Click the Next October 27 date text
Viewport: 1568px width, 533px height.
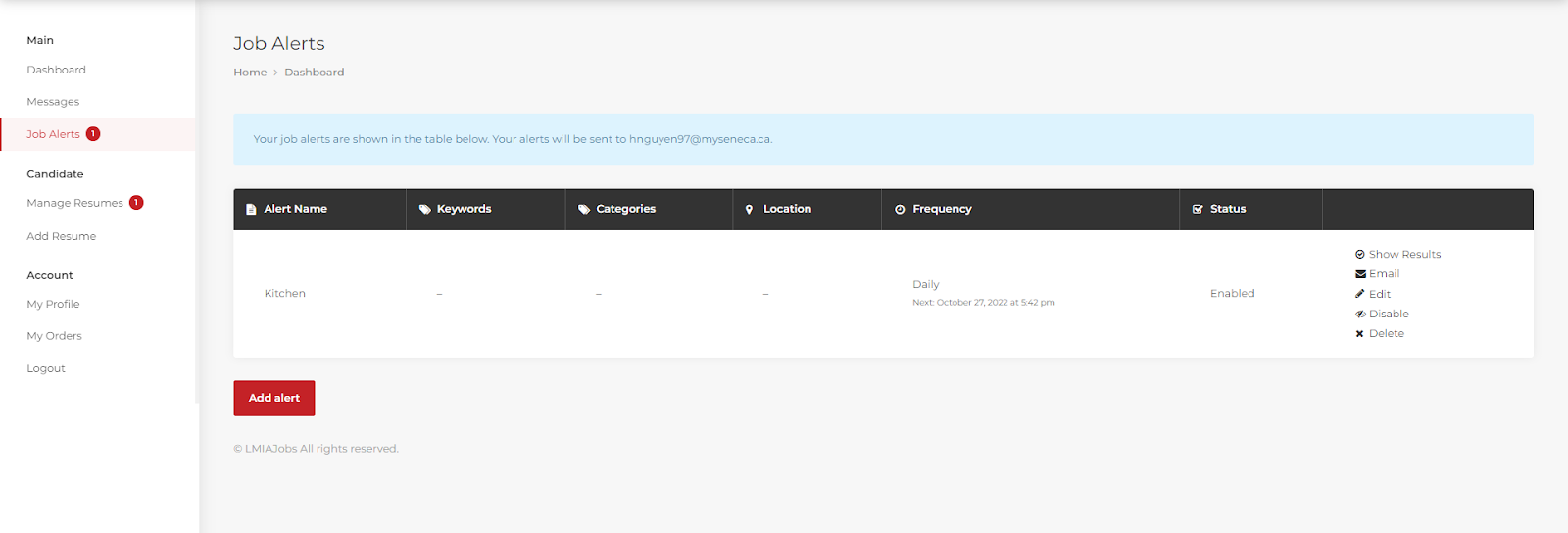[983, 303]
